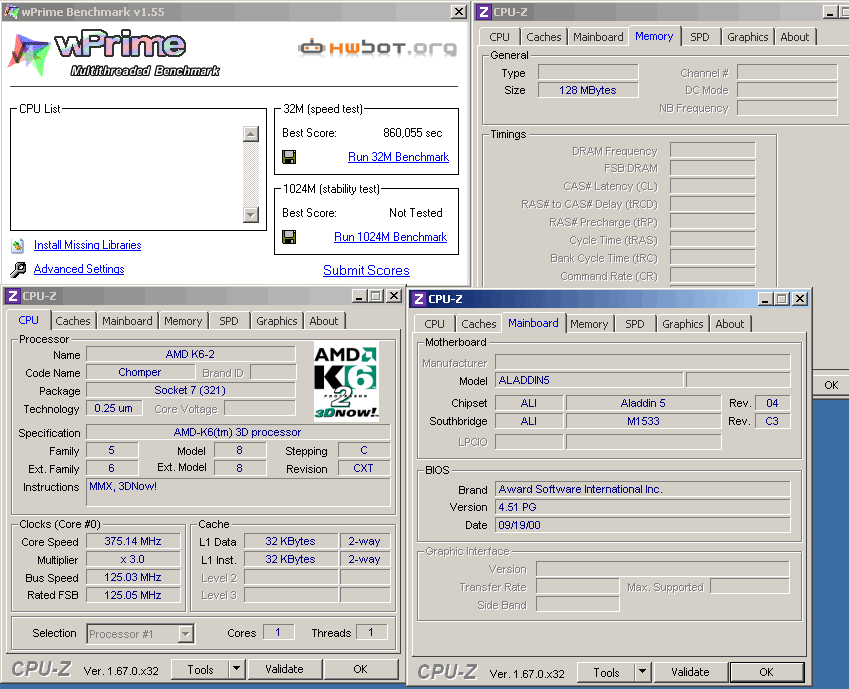Click the CPU List scrollbar down arrow

pos(251,214)
